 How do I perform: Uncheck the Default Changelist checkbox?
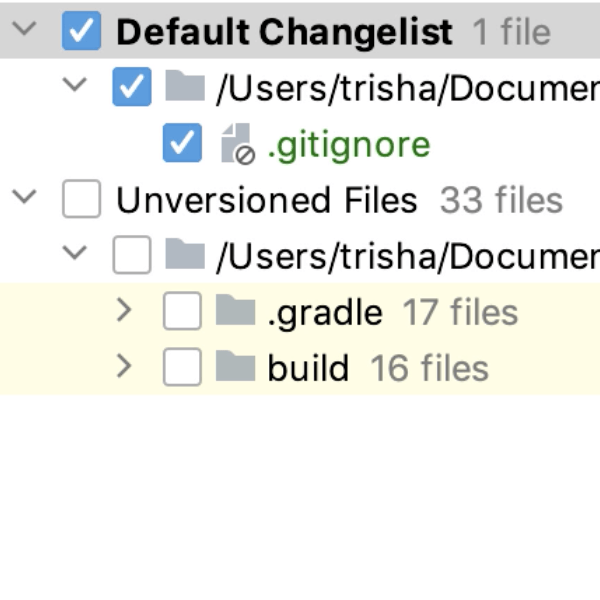coord(81,32)
